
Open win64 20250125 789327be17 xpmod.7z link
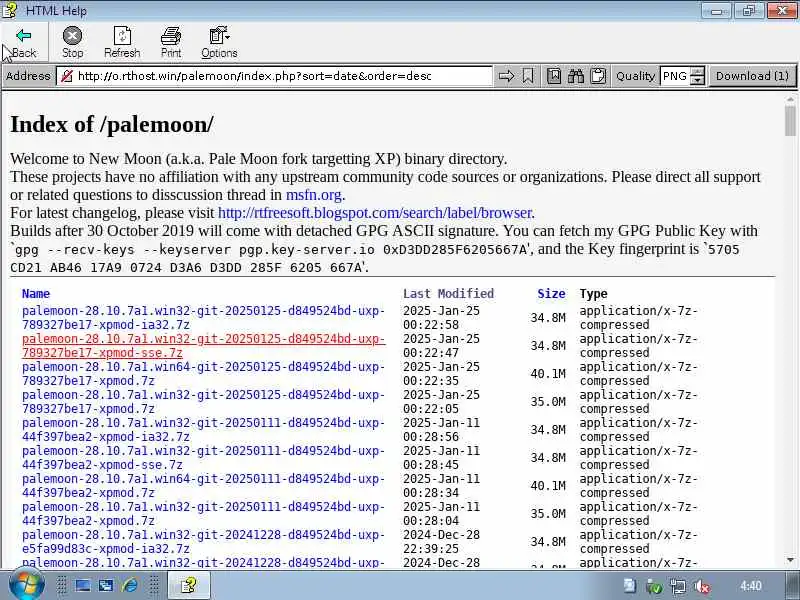point(203,373)
